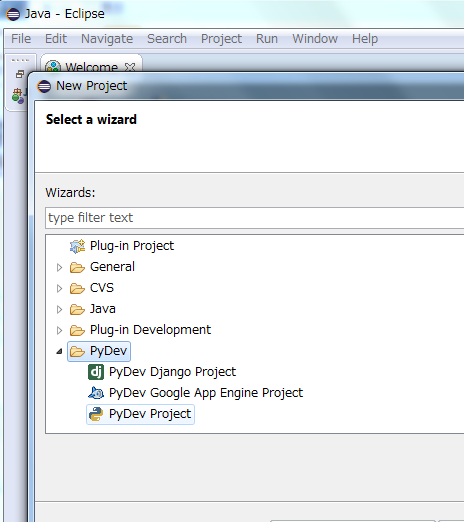Click the Plug-in Development folder icon
Screen dimensions: 464x522
click(x=77, y=330)
